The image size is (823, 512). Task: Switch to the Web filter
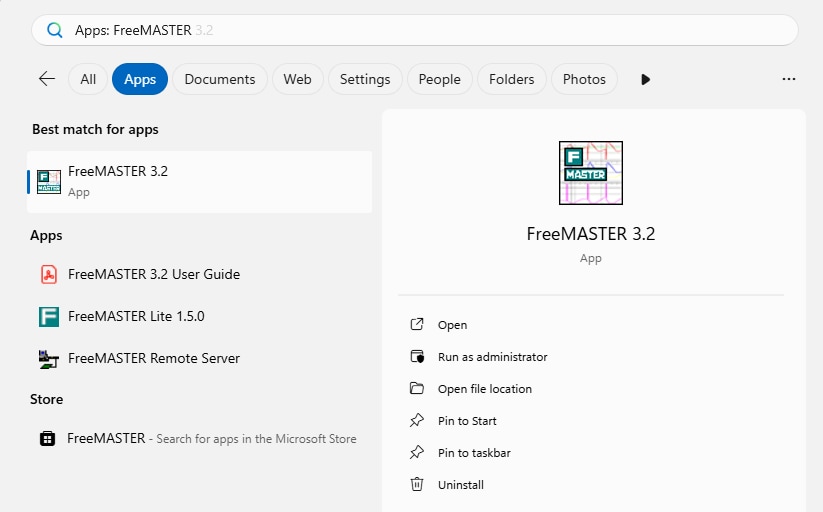click(297, 79)
